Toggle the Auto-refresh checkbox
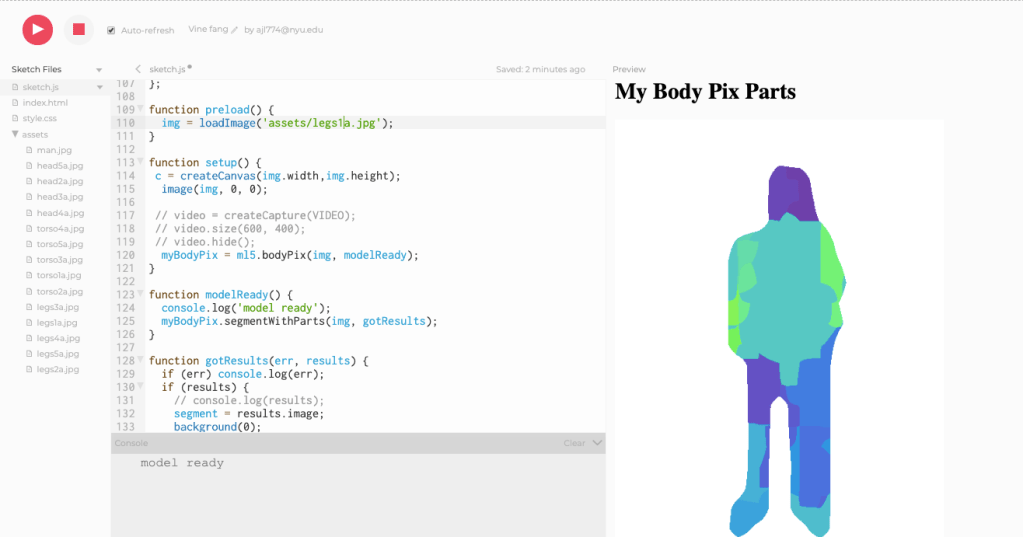The width and height of the screenshot is (1023, 537). [x=111, y=30]
